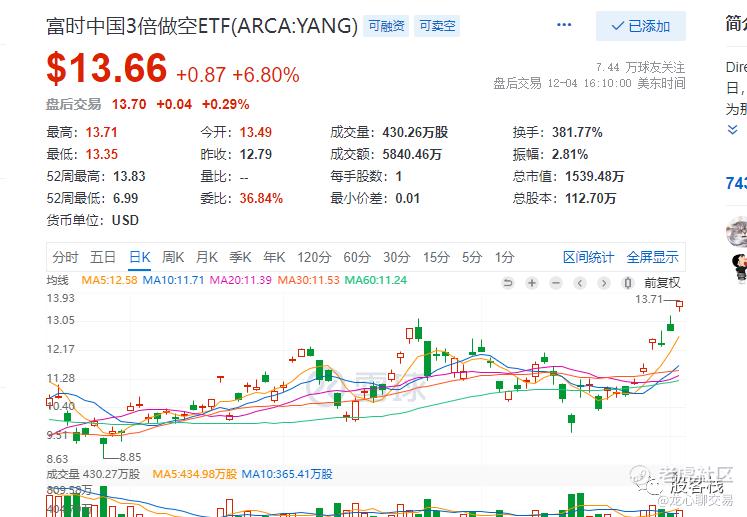
Task: Select the 周K chart tab
Action: click(173, 257)
